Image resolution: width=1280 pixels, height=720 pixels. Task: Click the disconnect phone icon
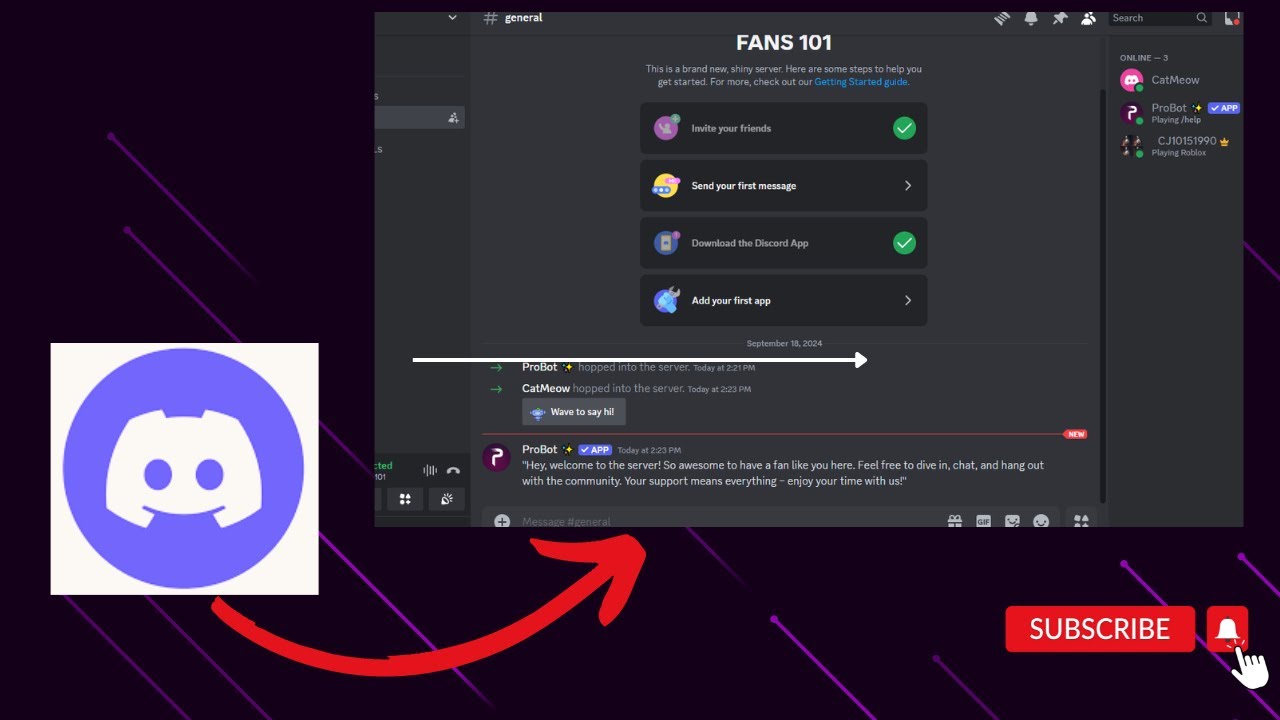pyautogui.click(x=453, y=470)
